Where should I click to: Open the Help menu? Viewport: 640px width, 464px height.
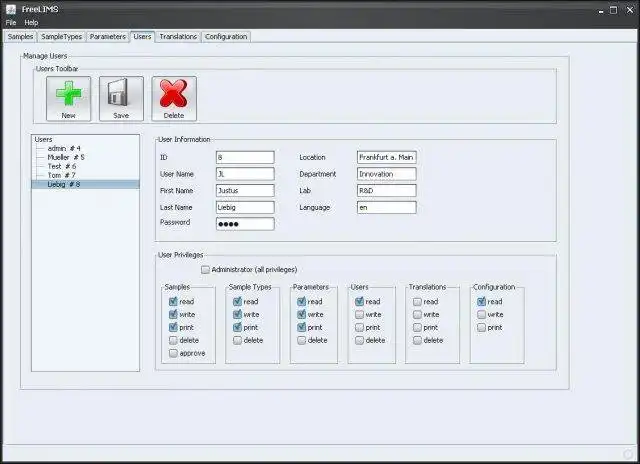click(31, 22)
